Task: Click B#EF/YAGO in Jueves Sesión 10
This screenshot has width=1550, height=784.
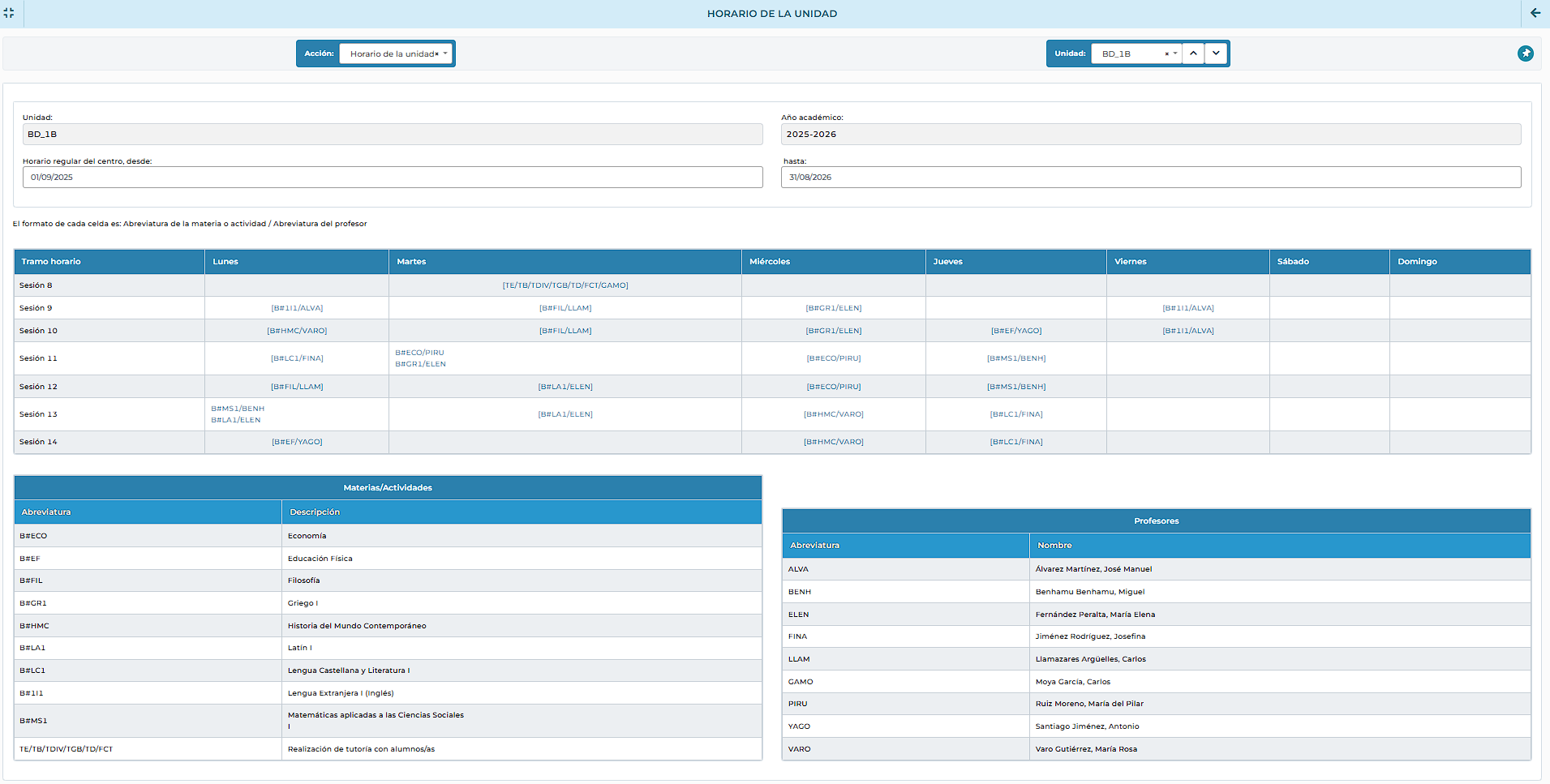Action: 1015,331
